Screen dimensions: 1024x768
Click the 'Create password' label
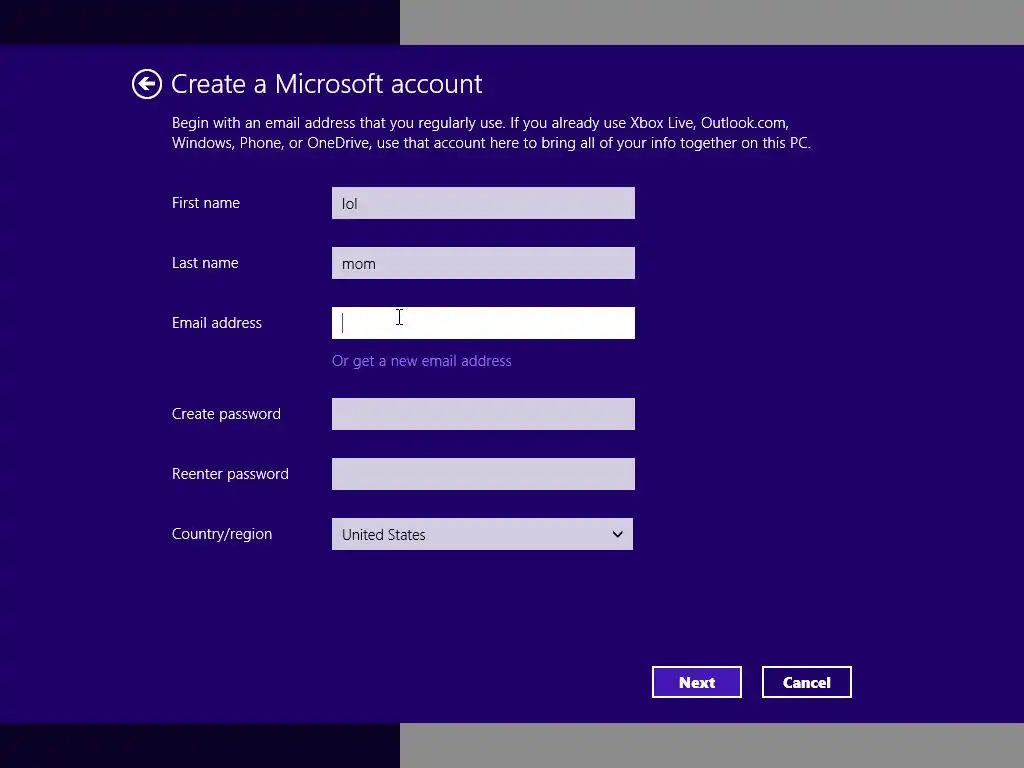pyautogui.click(x=226, y=414)
